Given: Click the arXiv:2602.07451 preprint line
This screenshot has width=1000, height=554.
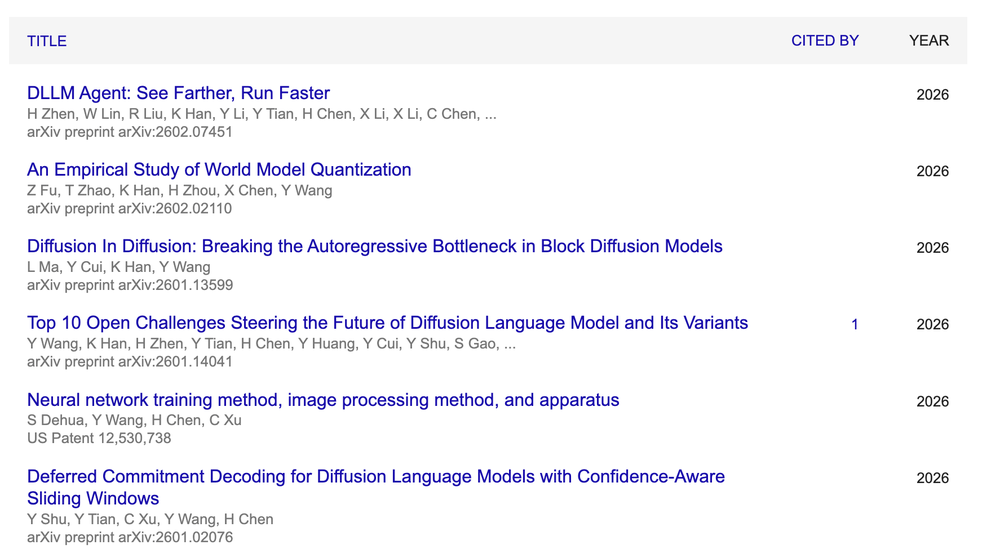Looking at the screenshot, I should point(130,132).
